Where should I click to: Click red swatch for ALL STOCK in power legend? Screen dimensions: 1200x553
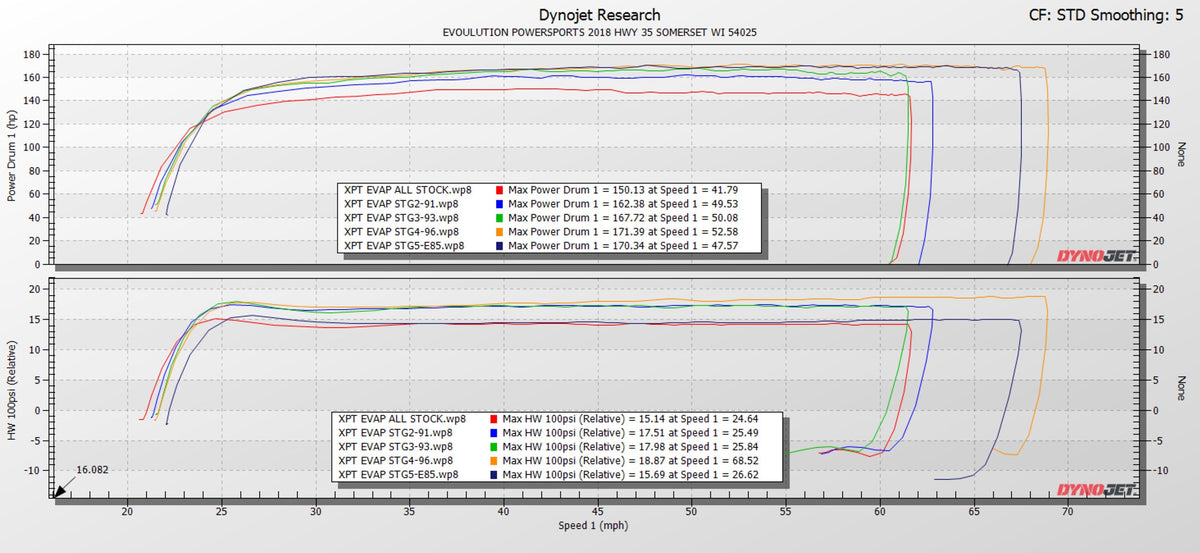click(x=499, y=189)
